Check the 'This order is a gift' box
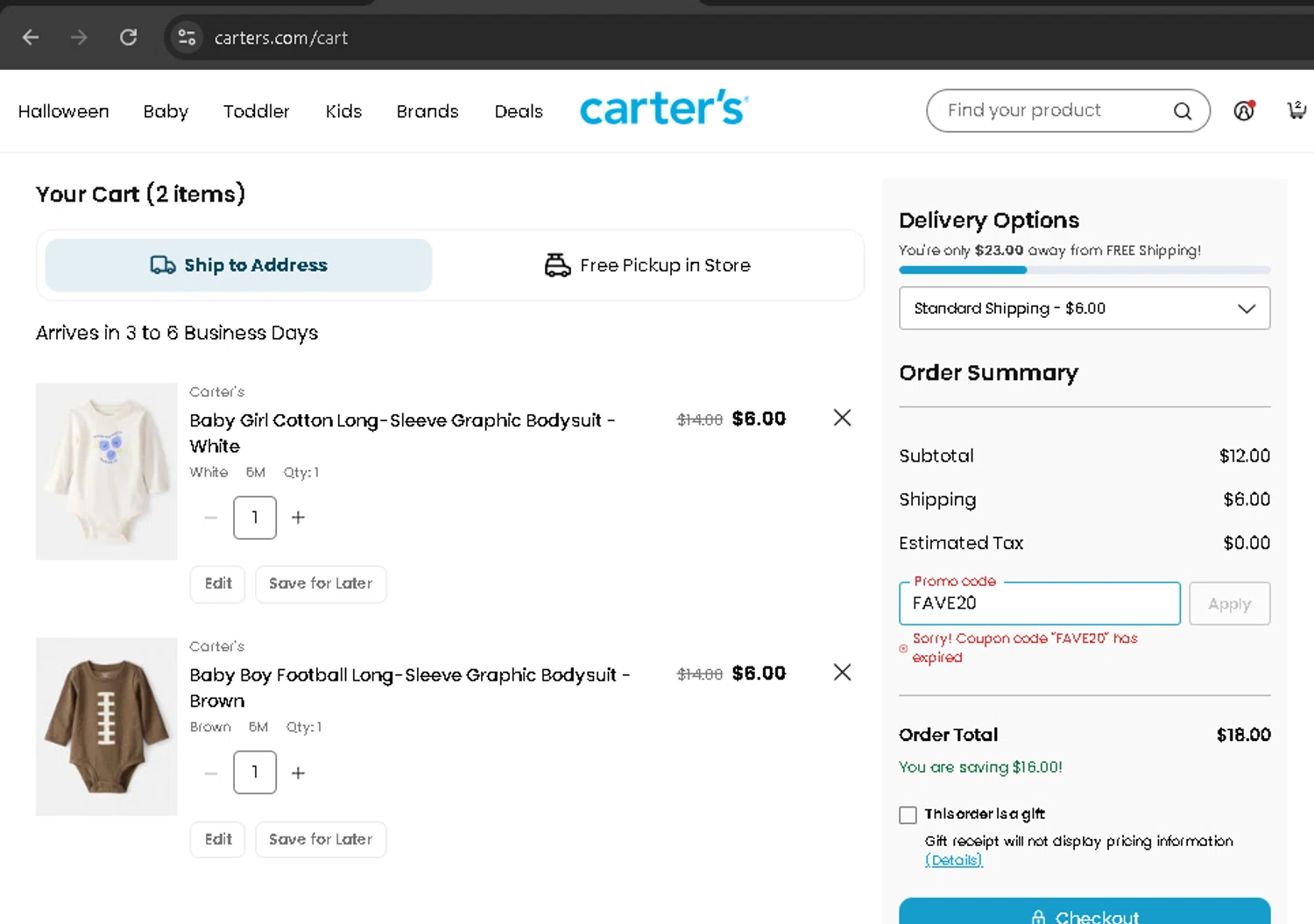The height and width of the screenshot is (924, 1314). coord(908,815)
